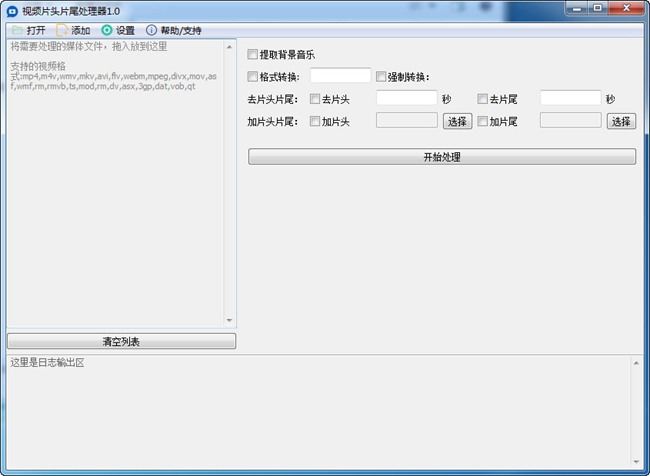Open the 打开 menu item
The width and height of the screenshot is (650, 476).
(36, 30)
